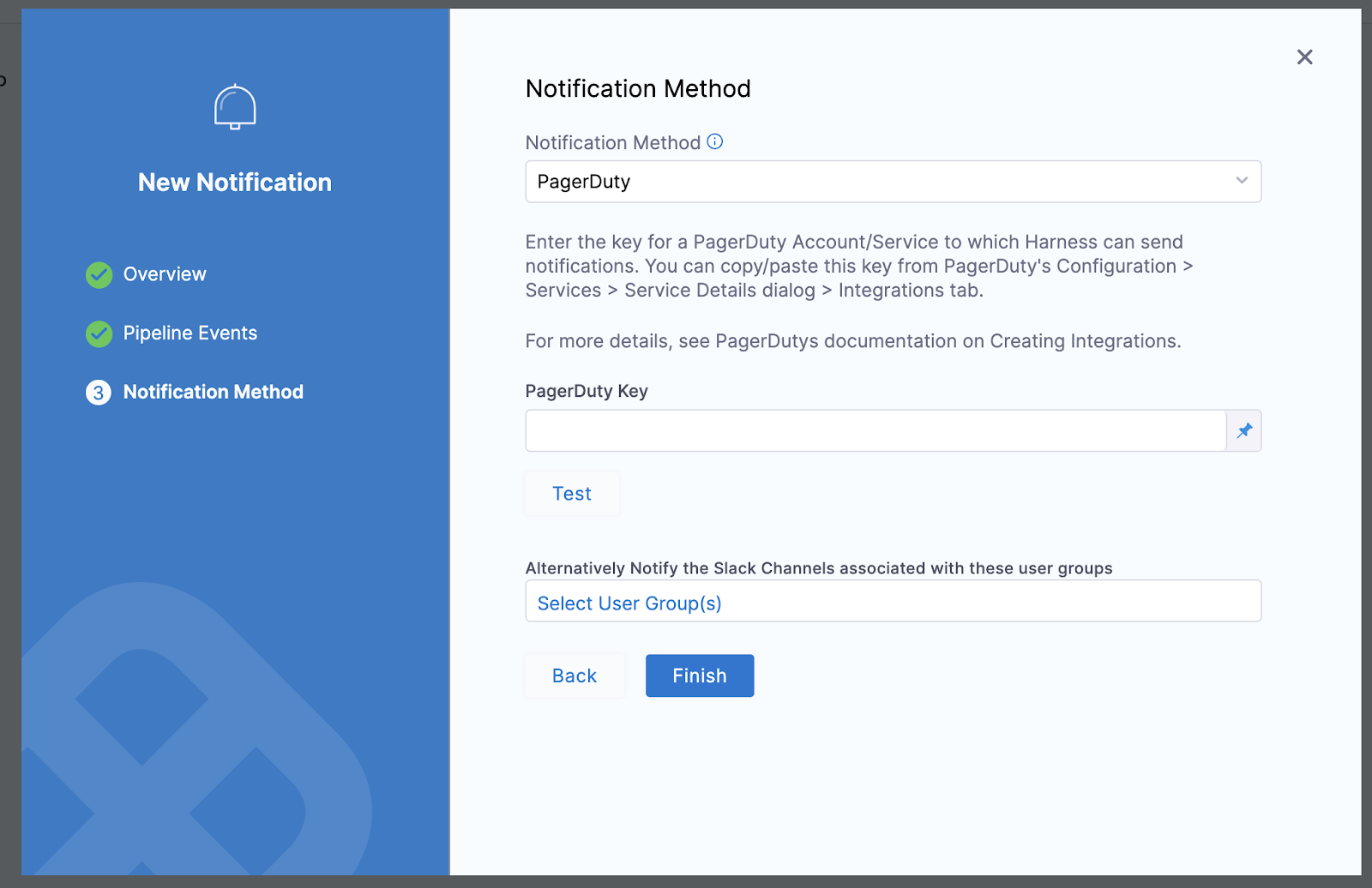Image resolution: width=1372 pixels, height=888 pixels.
Task: Click the pin icon in the PagerDuty Key field
Action: click(1244, 430)
